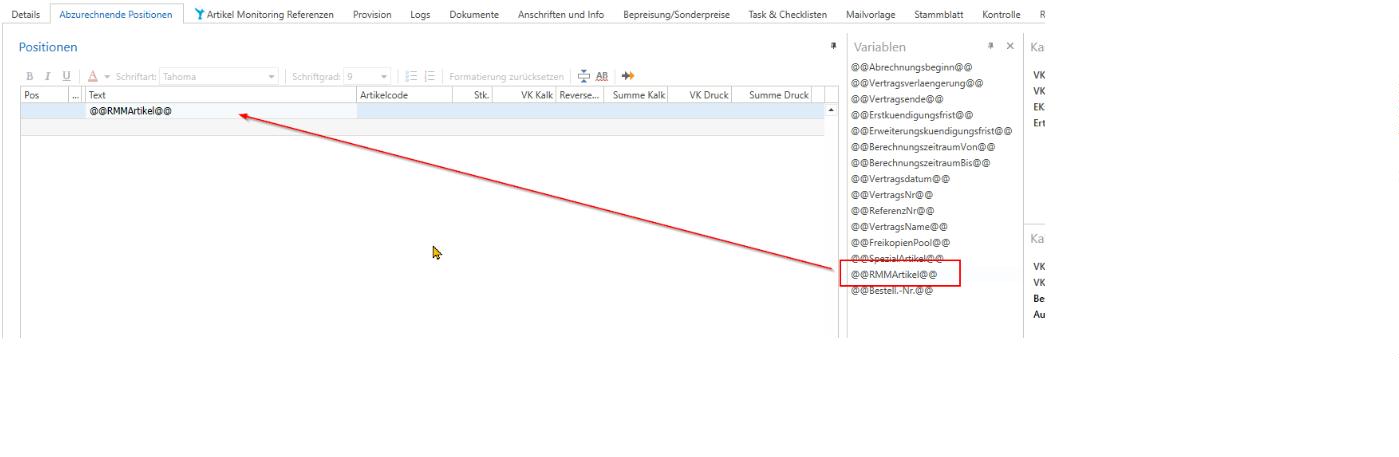
Task: Click the red font color A swatch
Action: (93, 76)
